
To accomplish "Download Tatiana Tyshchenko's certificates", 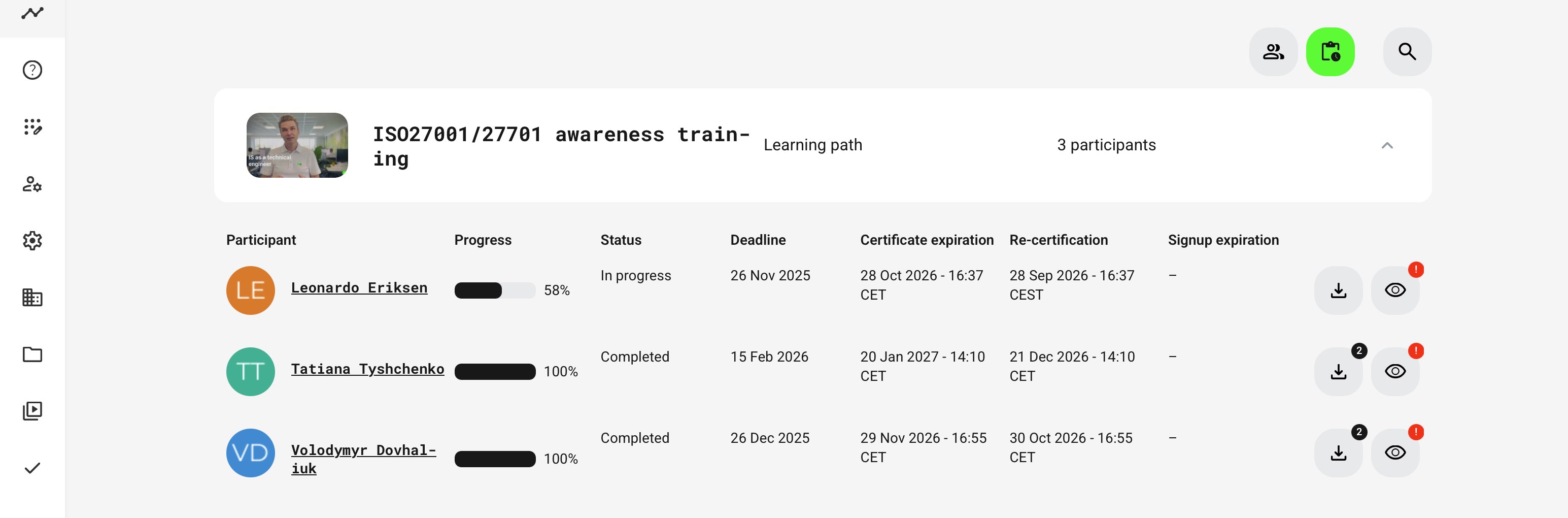I will coord(1338,372).
